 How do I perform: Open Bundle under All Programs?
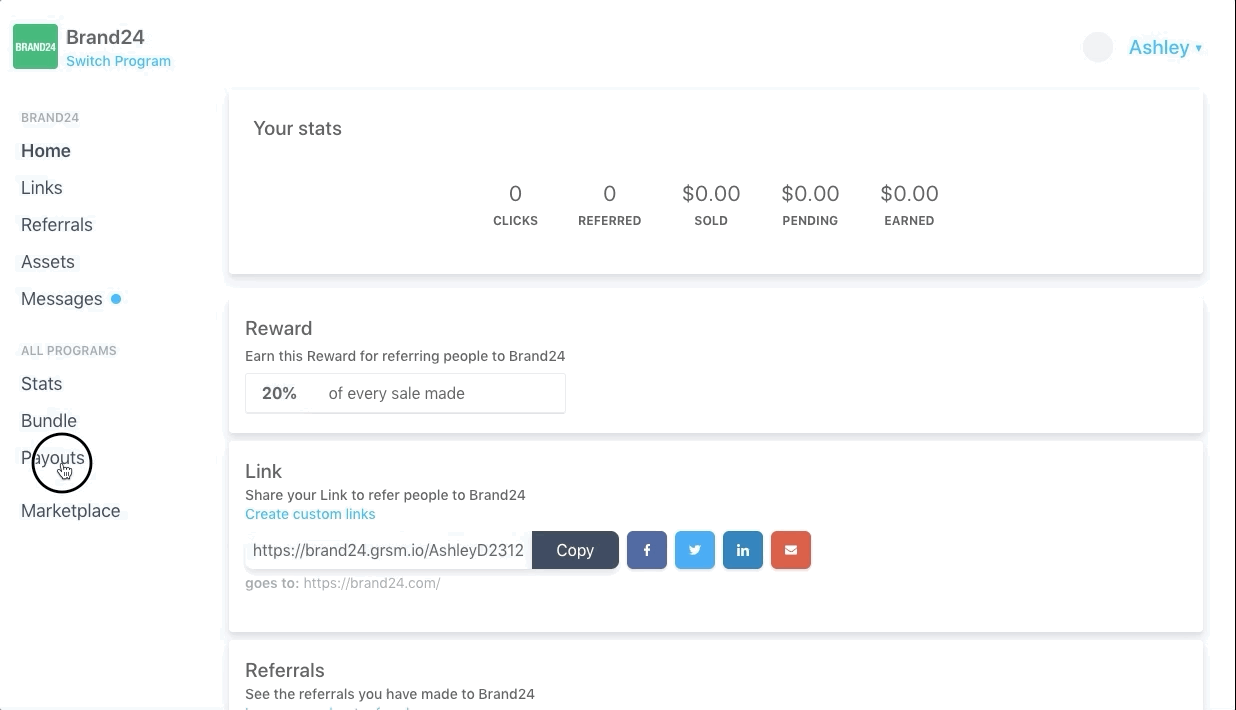[49, 421]
